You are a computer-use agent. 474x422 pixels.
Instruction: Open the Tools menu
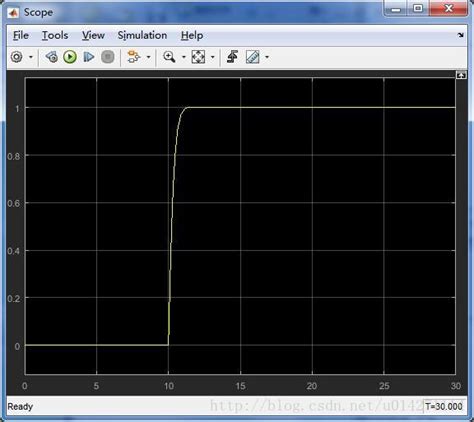(55, 35)
